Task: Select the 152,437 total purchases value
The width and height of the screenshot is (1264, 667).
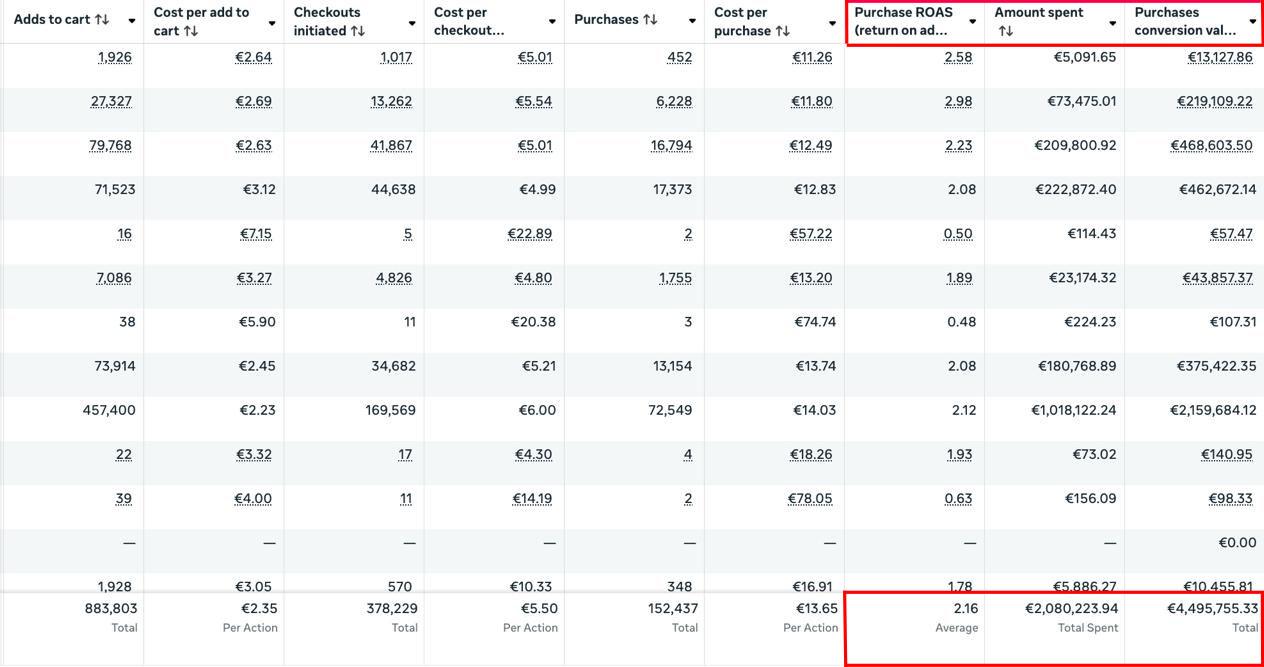Action: [x=672, y=608]
